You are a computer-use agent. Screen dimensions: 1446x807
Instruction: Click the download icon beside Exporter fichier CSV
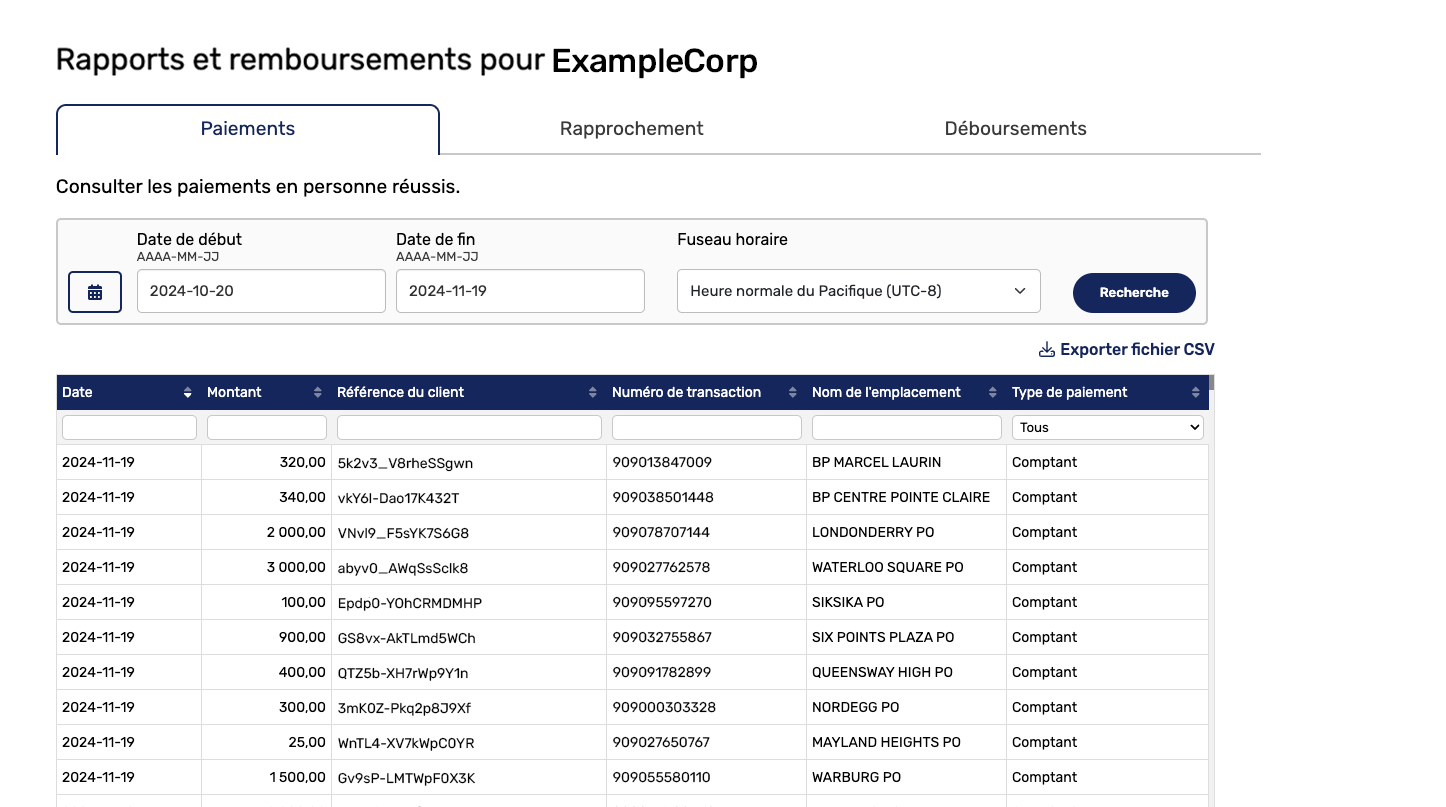pos(1047,350)
